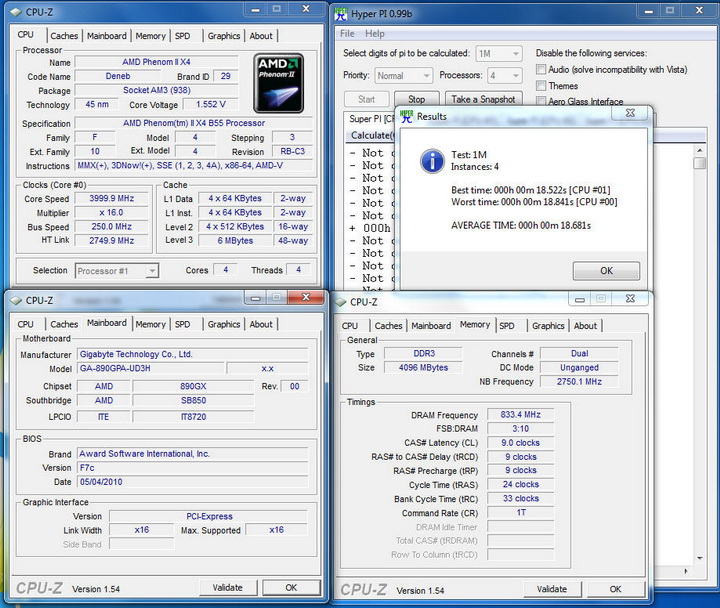Click the Results dialog title bar icon
This screenshot has height=608, width=720.
pos(407,116)
